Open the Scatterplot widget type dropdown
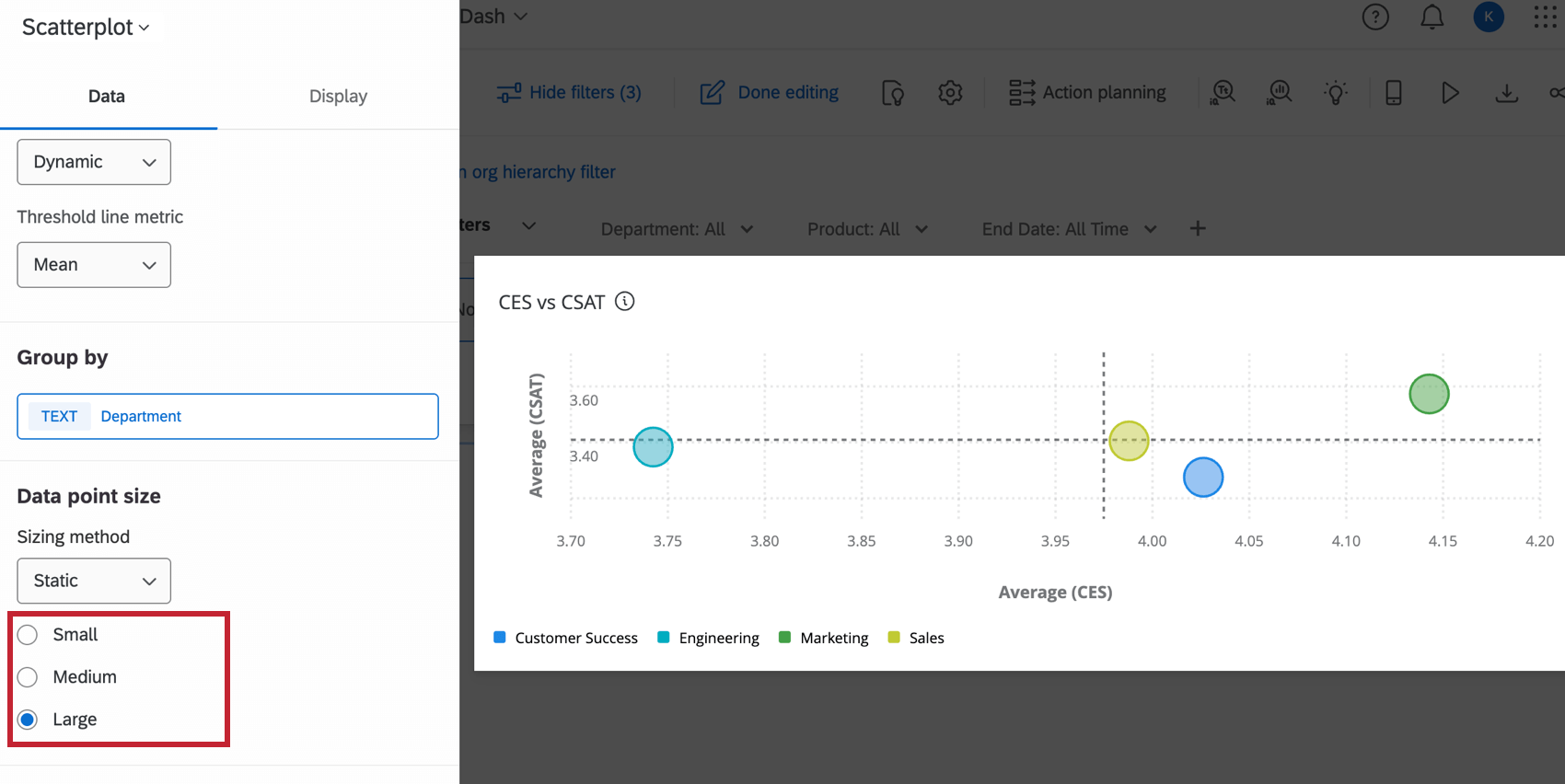Viewport: 1565px width, 784px height. point(86,28)
